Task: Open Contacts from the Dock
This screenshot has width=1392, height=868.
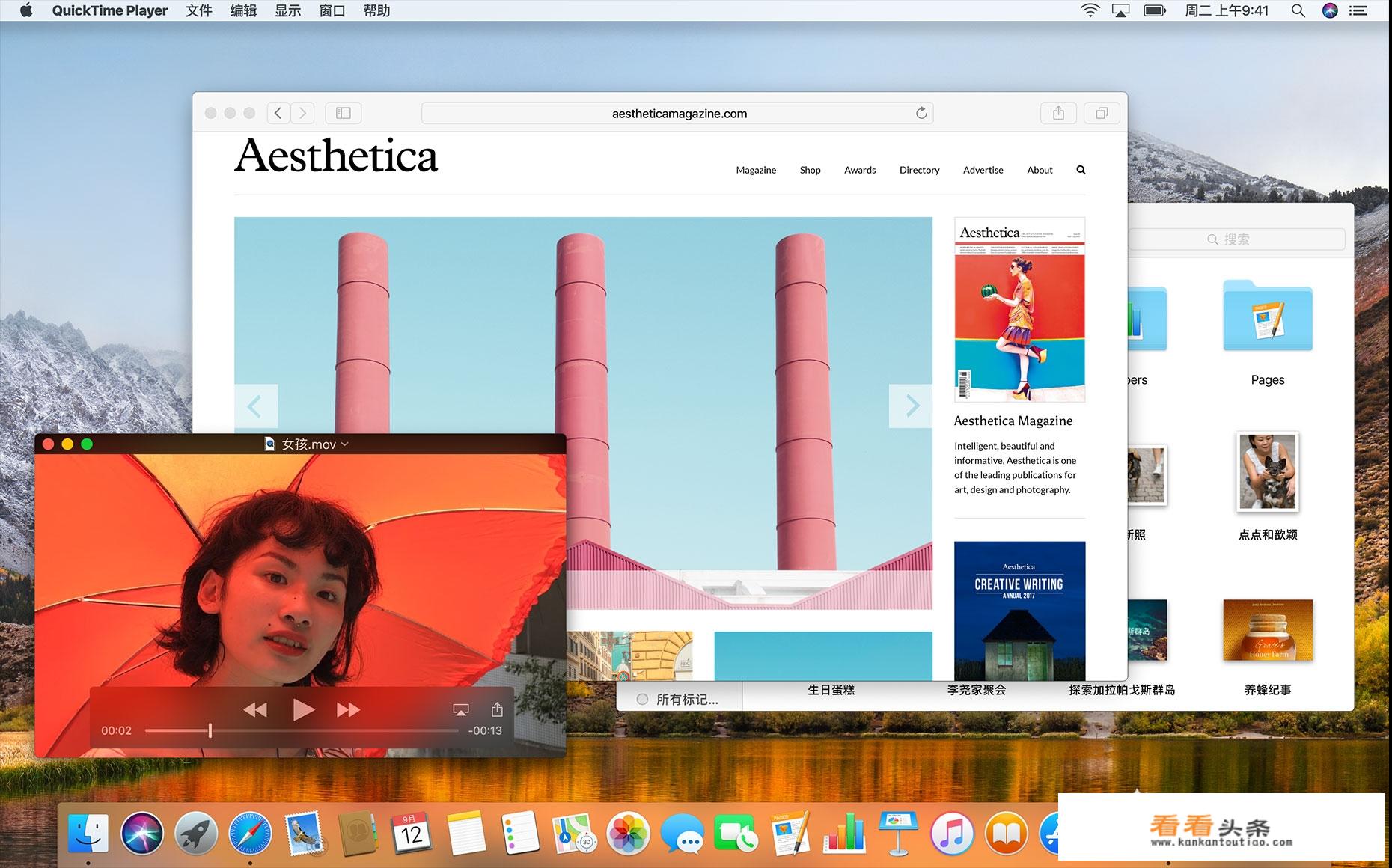Action: pyautogui.click(x=358, y=833)
